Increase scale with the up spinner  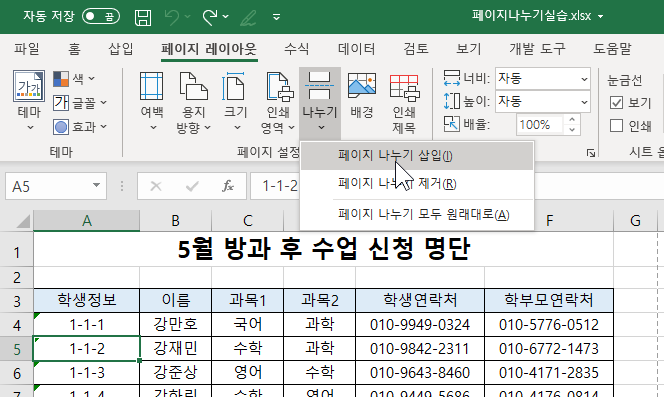[x=572, y=120]
